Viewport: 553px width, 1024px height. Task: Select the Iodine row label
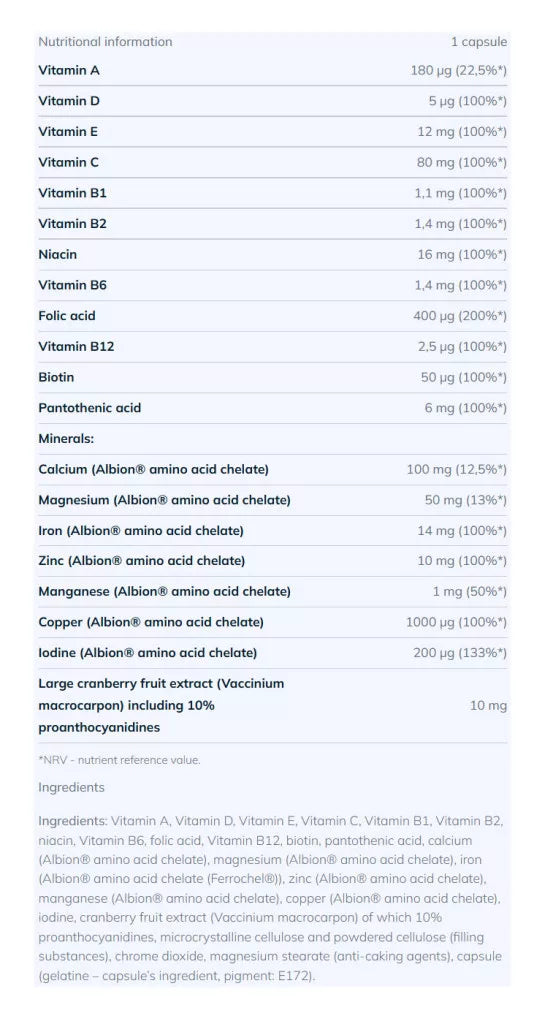click(x=148, y=653)
